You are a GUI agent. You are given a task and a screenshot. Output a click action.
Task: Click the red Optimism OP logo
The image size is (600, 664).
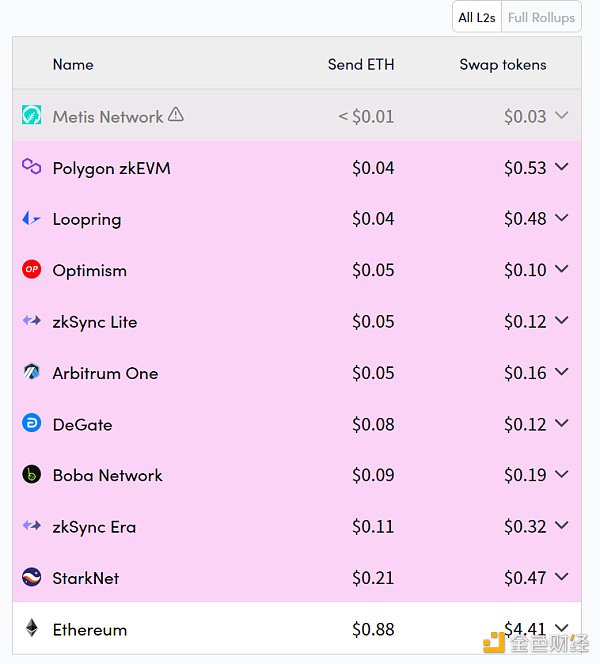click(x=31, y=269)
